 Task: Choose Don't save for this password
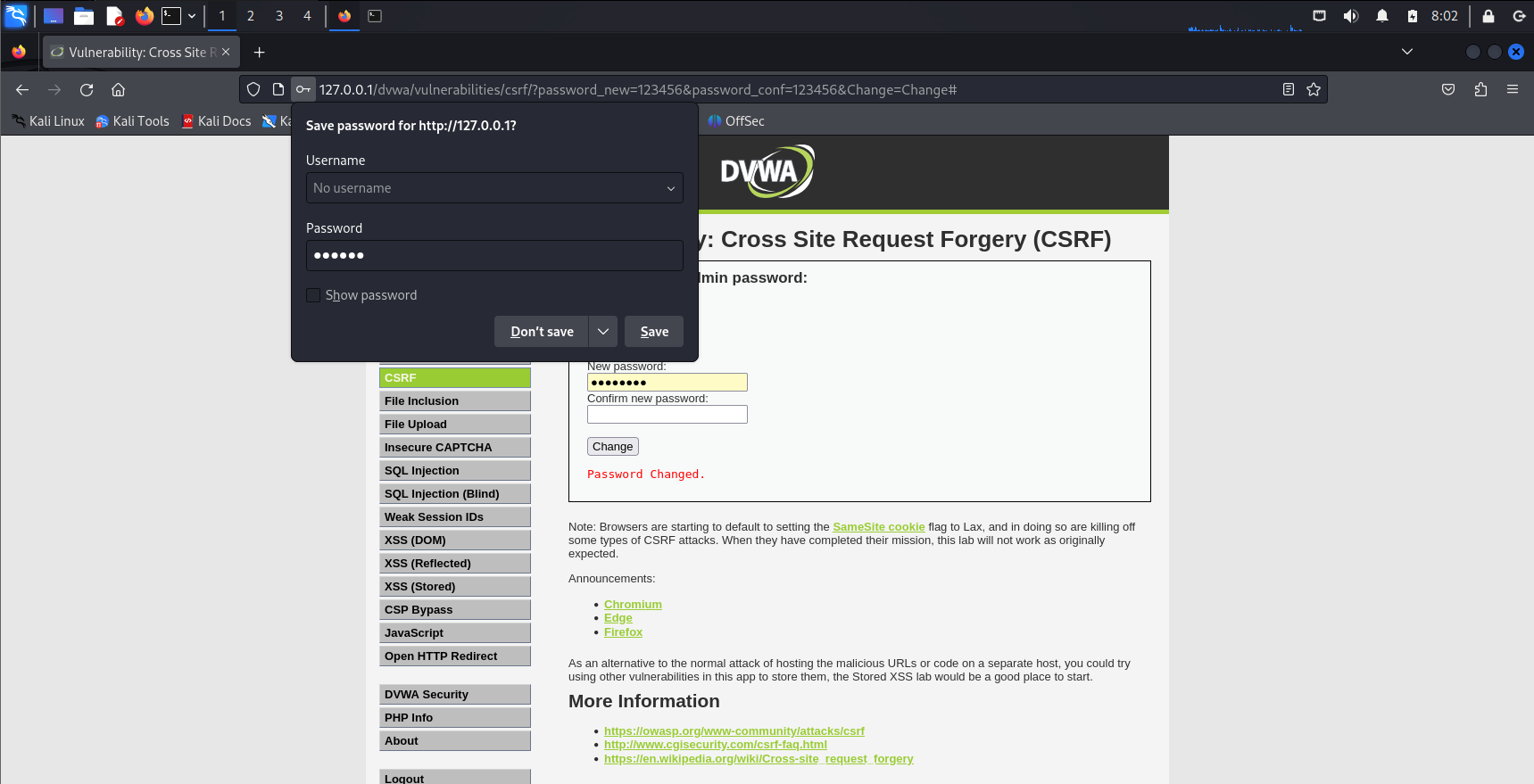pyautogui.click(x=542, y=332)
